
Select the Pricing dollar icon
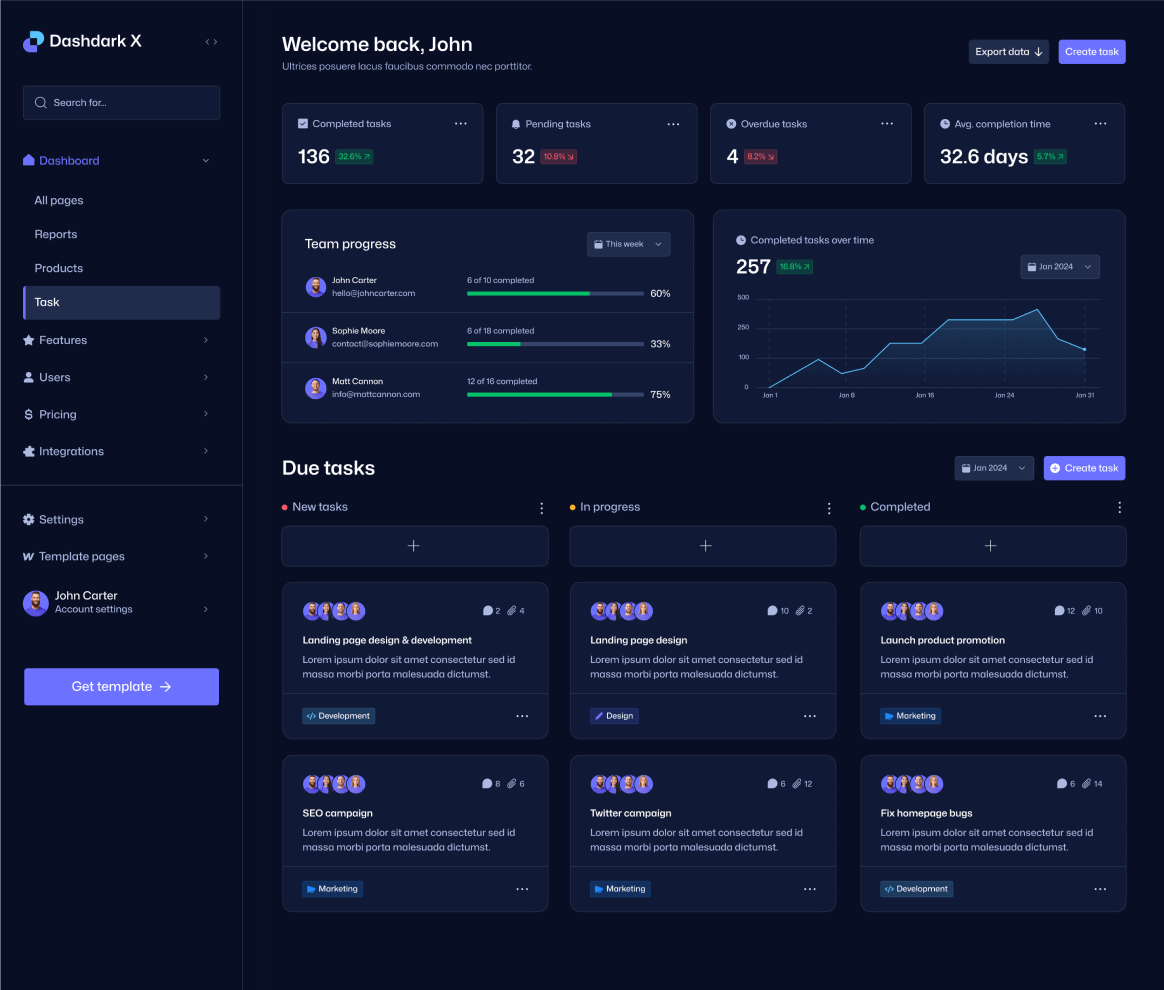[x=29, y=414]
